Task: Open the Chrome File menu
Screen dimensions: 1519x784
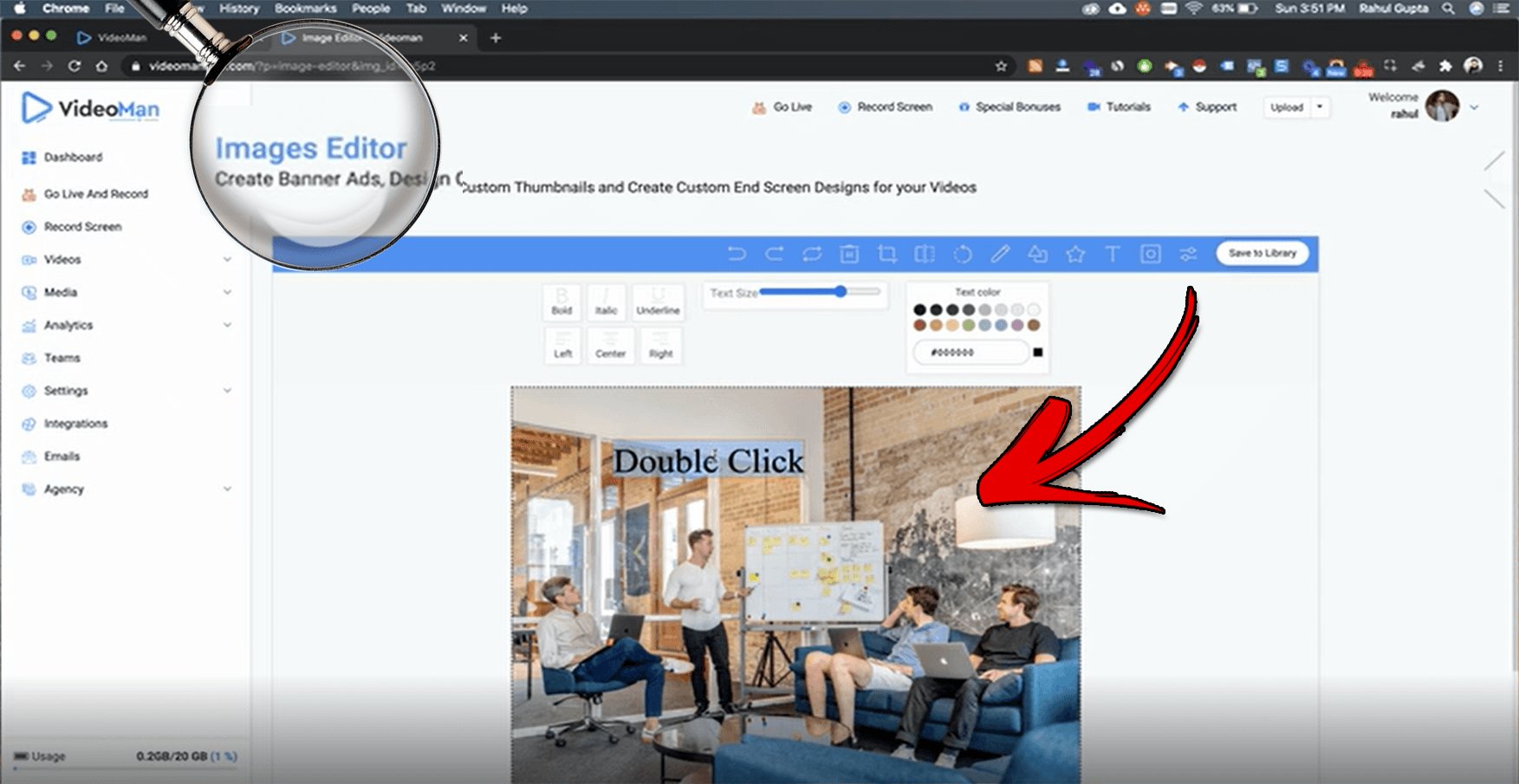Action: point(114,9)
